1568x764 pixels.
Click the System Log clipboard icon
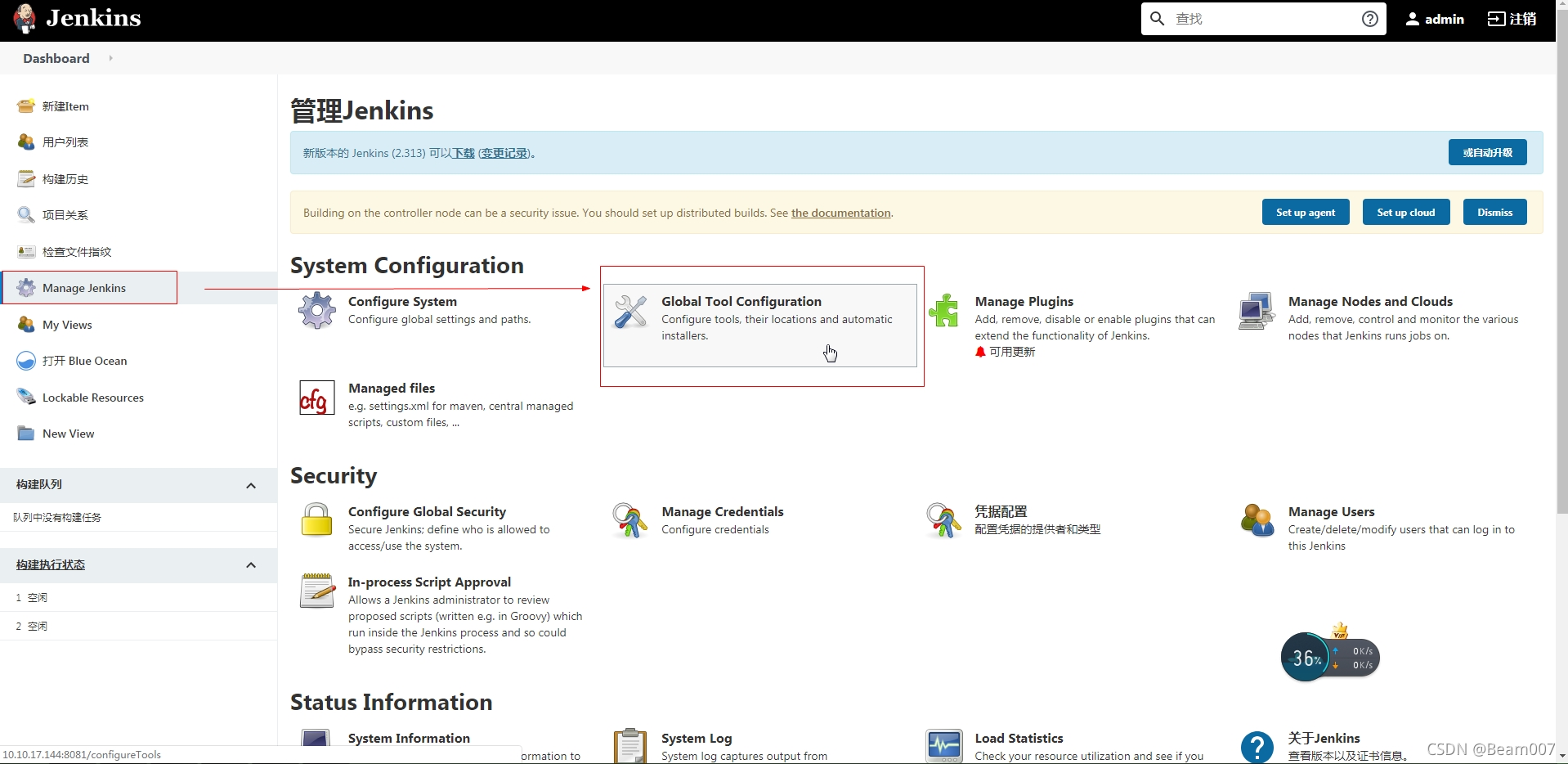(x=630, y=745)
